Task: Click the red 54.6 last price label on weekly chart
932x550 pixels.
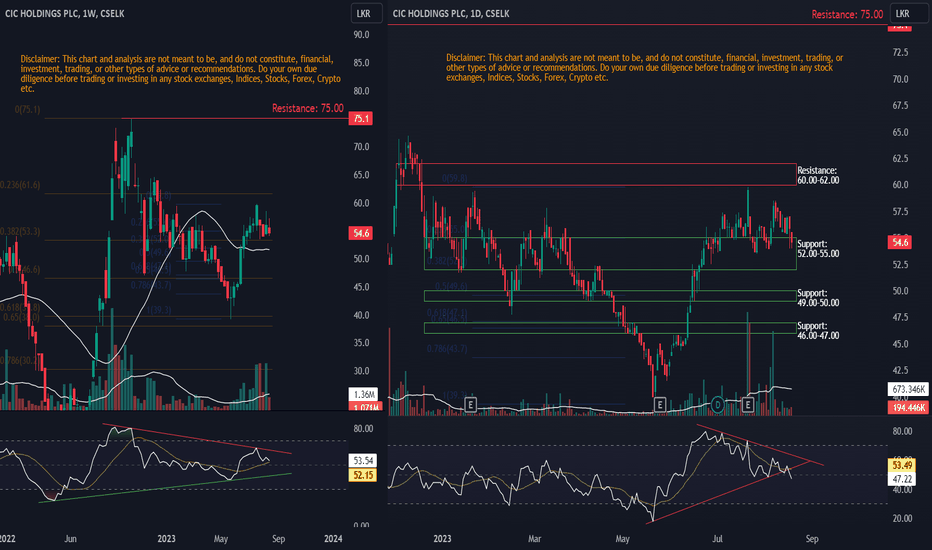Action: pos(361,233)
